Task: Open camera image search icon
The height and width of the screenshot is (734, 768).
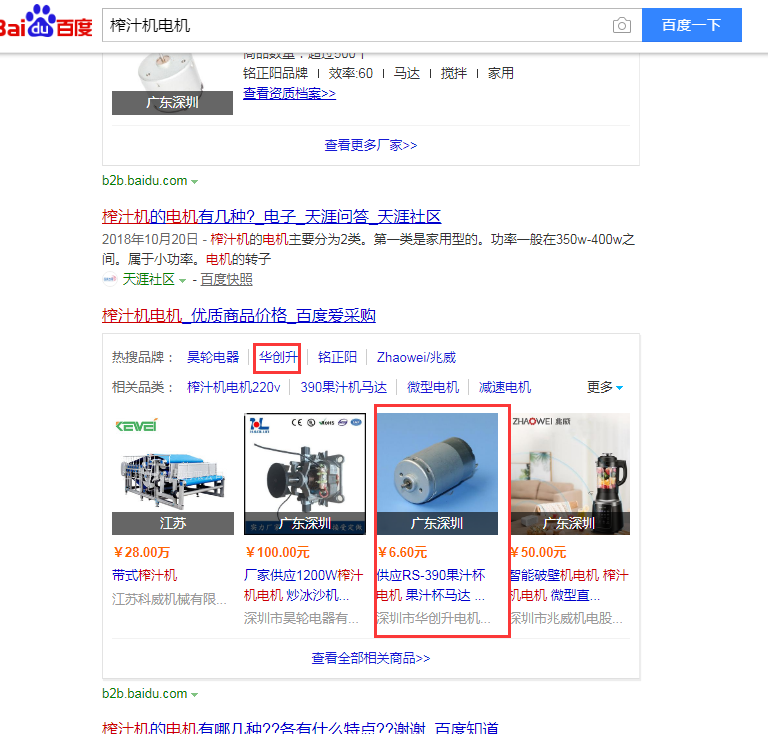Action: 622,25
